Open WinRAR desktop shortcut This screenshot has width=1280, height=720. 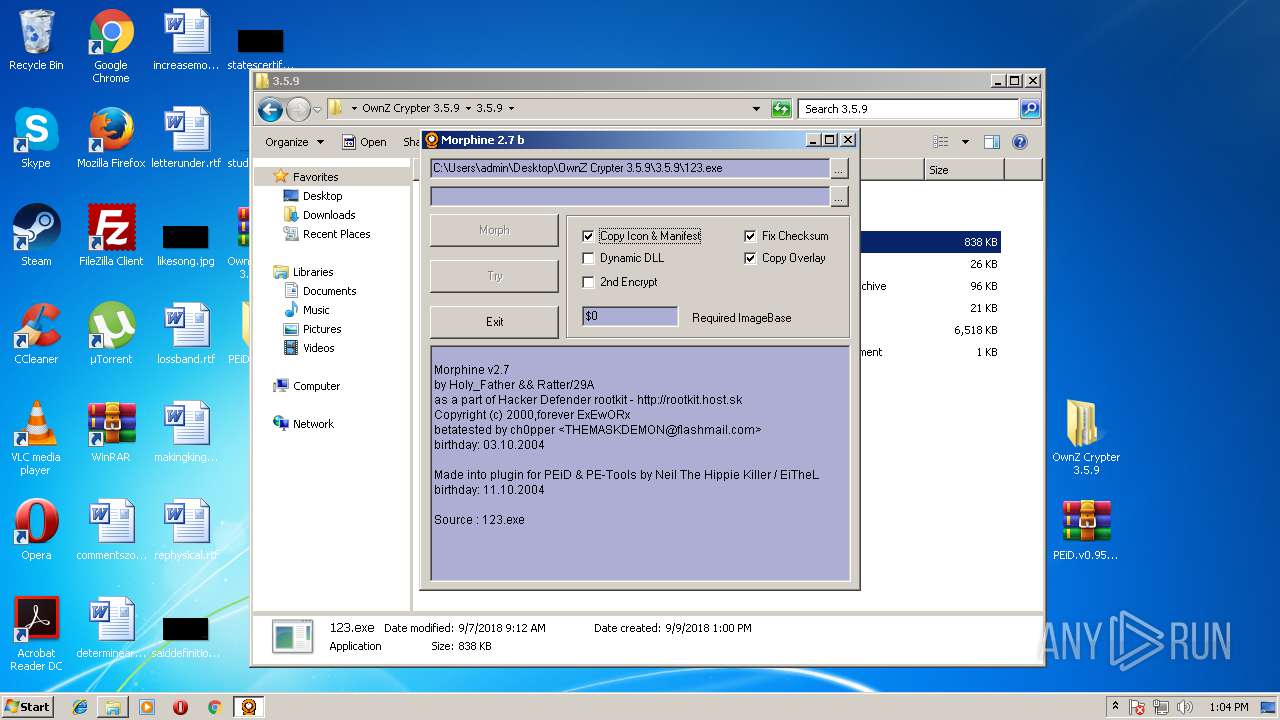pyautogui.click(x=111, y=432)
